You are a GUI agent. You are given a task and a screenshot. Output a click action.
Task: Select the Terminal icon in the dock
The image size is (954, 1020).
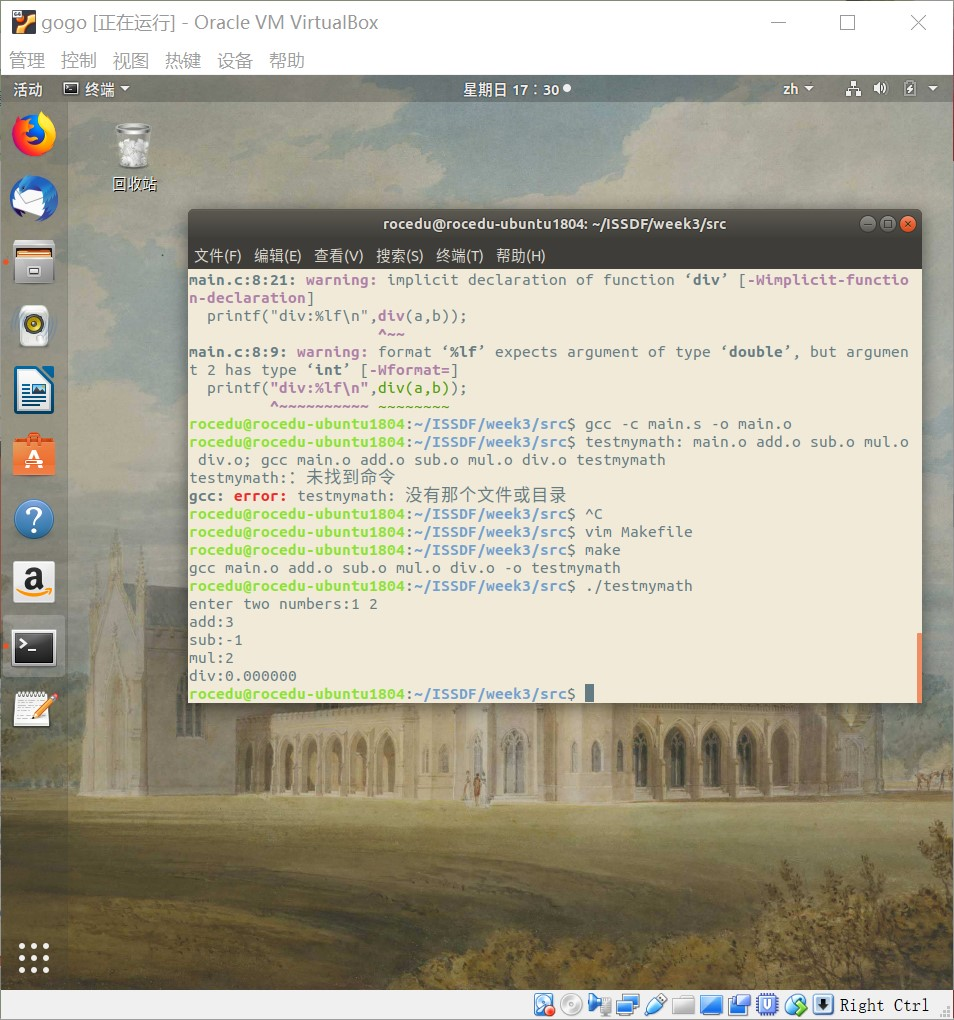(x=34, y=647)
